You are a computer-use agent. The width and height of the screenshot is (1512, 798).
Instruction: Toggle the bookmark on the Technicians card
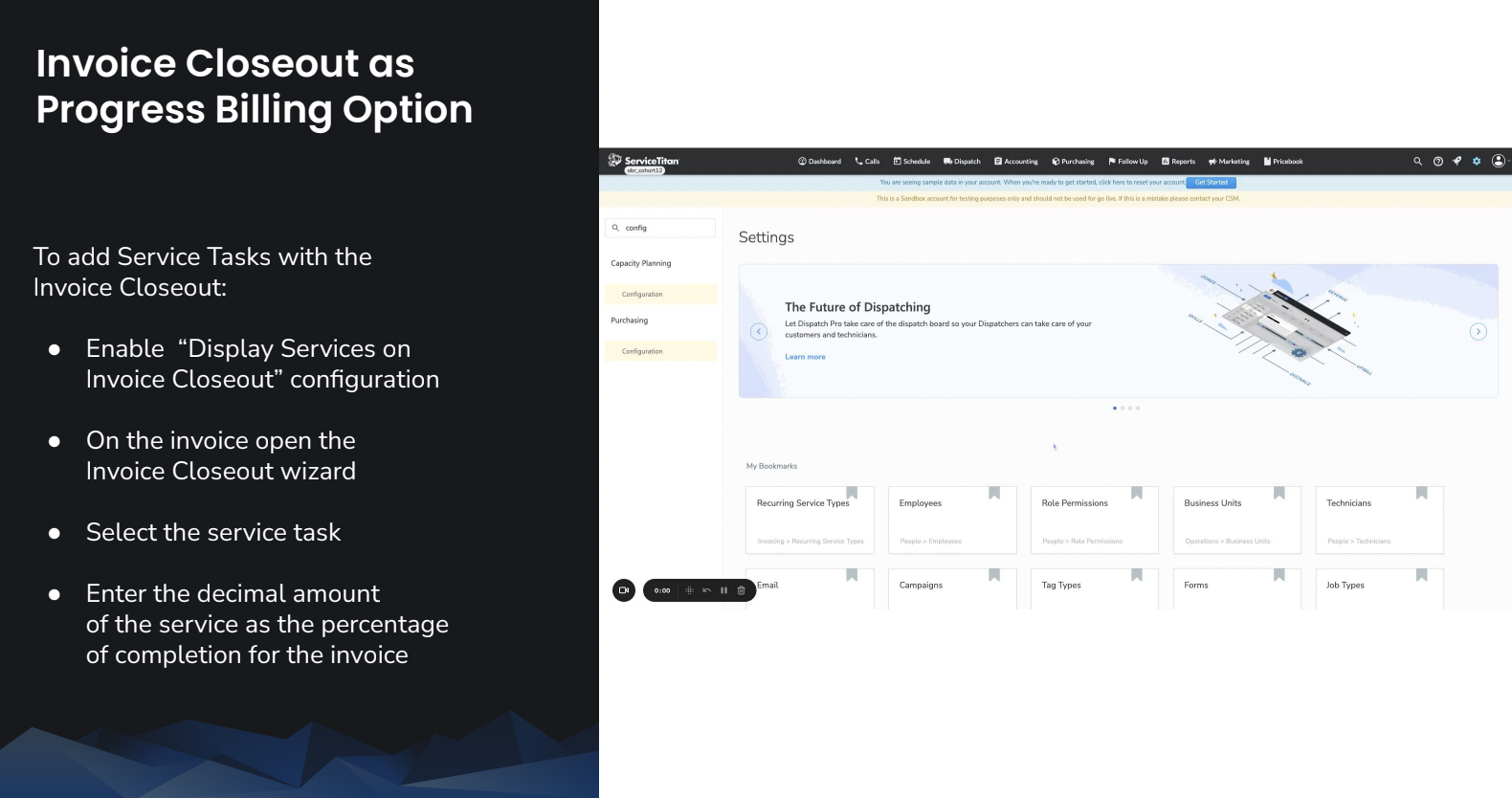pyautogui.click(x=1422, y=493)
